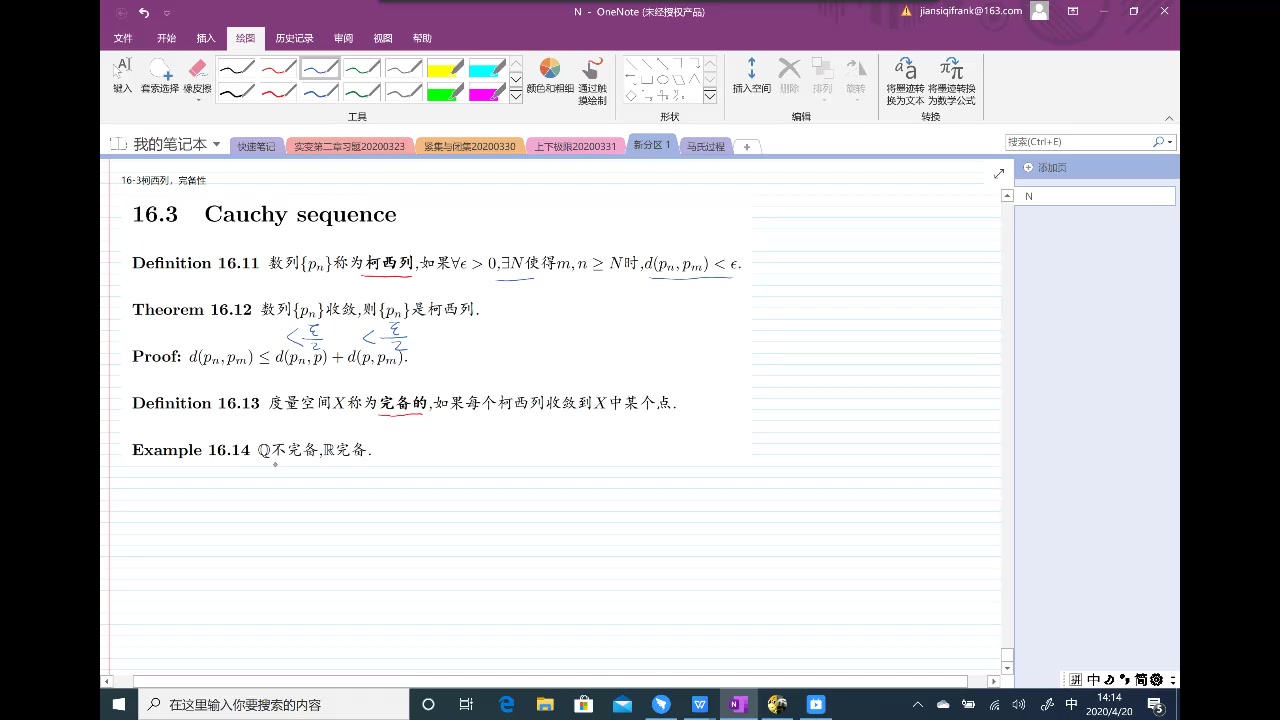The height and width of the screenshot is (720, 1280).
Task: Create a new section with the plus tab
Action: click(x=746, y=146)
